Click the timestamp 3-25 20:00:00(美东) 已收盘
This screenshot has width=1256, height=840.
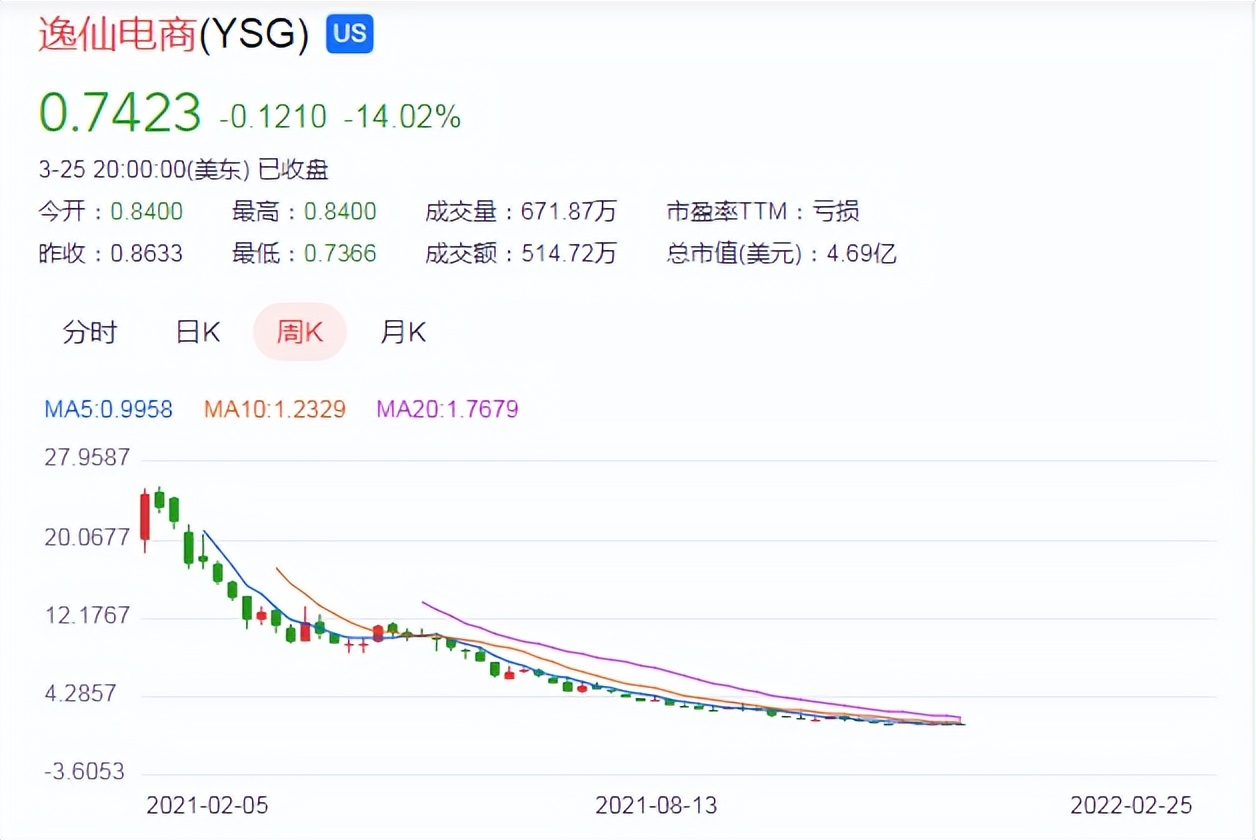coord(184,170)
